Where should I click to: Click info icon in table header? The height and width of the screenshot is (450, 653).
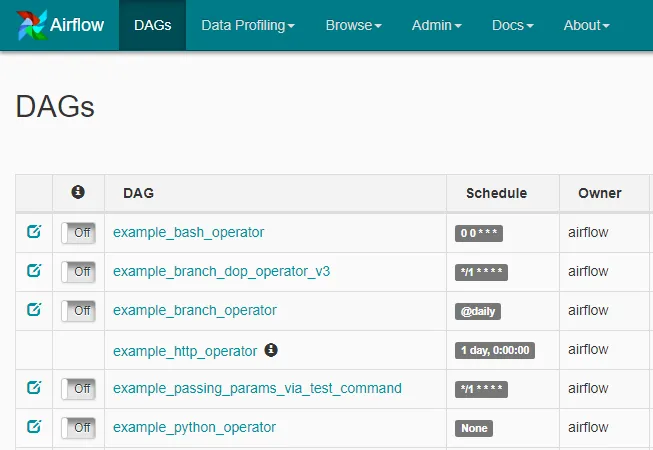point(78,193)
